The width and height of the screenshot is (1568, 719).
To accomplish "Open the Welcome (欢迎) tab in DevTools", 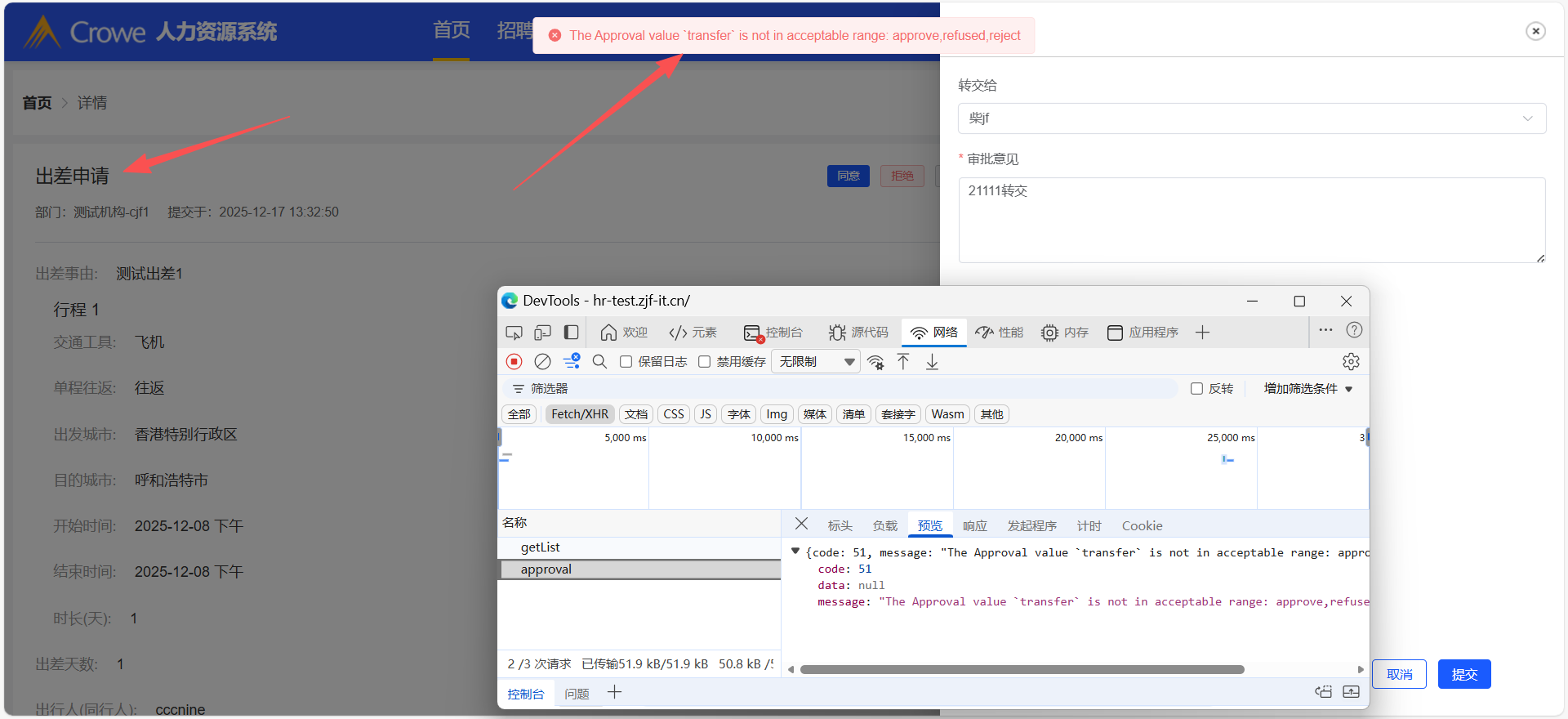I will click(624, 333).
